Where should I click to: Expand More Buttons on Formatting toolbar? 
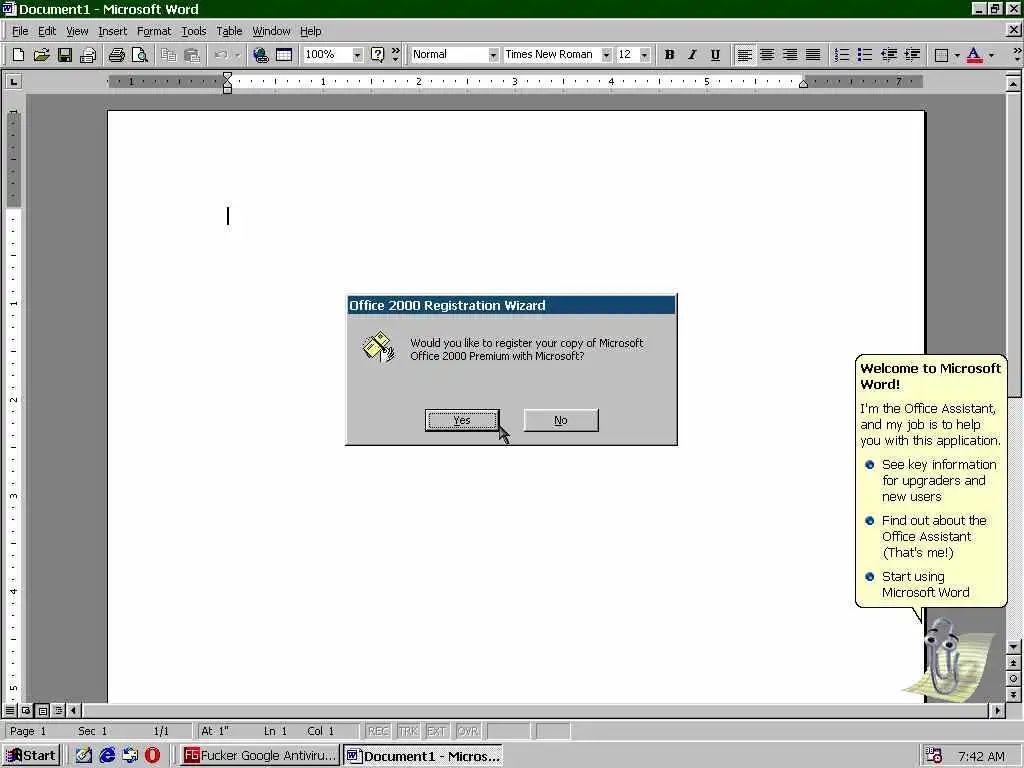pyautogui.click(x=1017, y=55)
